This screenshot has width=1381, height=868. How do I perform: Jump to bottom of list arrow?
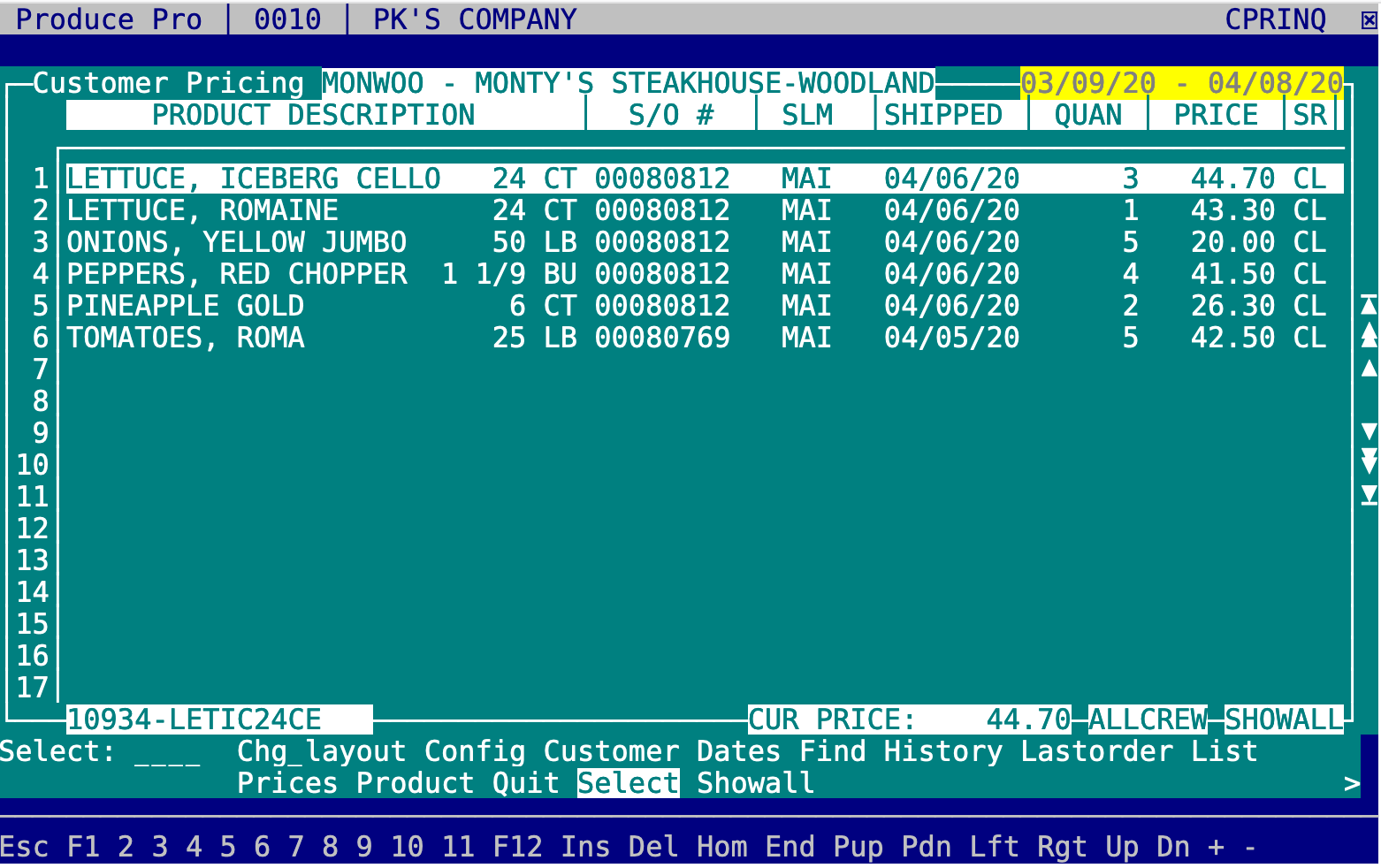1369,495
